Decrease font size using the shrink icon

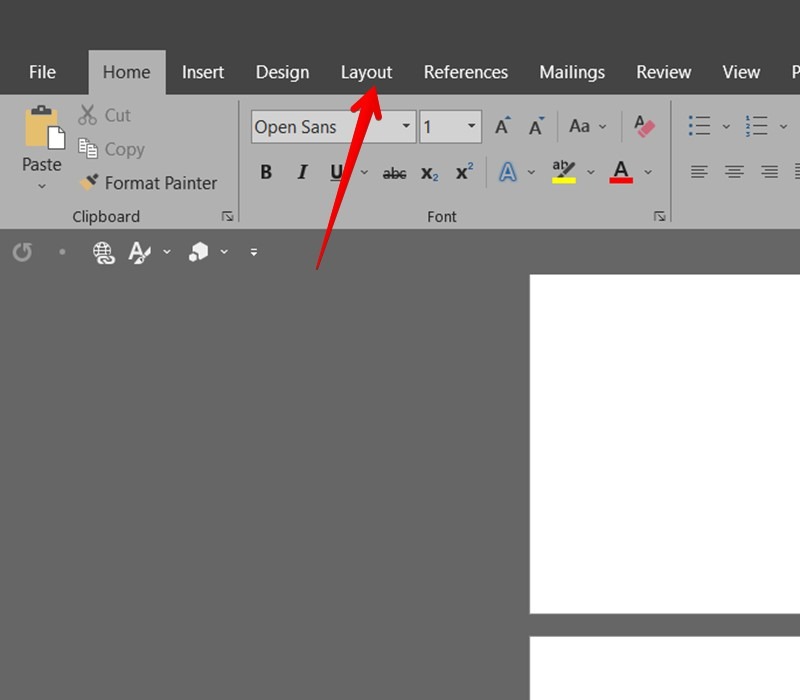pos(537,126)
